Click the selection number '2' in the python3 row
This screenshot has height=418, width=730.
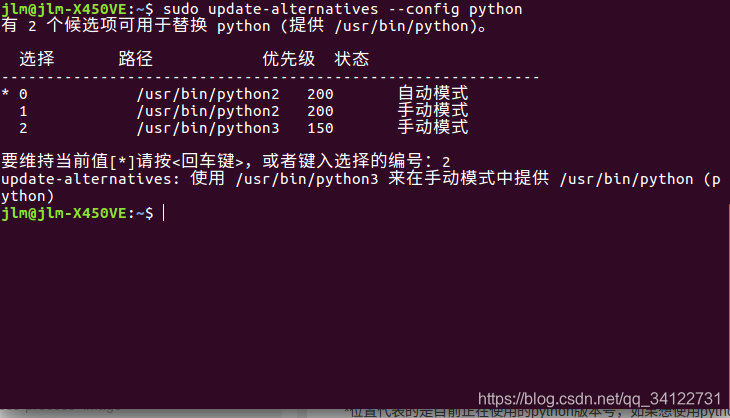(23, 128)
